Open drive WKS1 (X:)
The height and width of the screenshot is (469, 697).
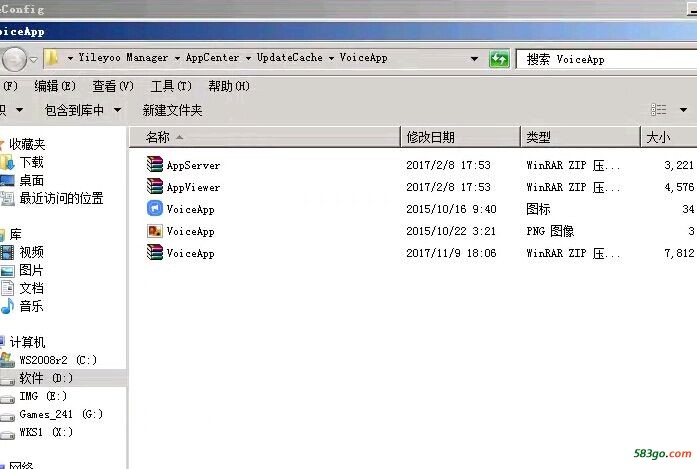click(46, 432)
